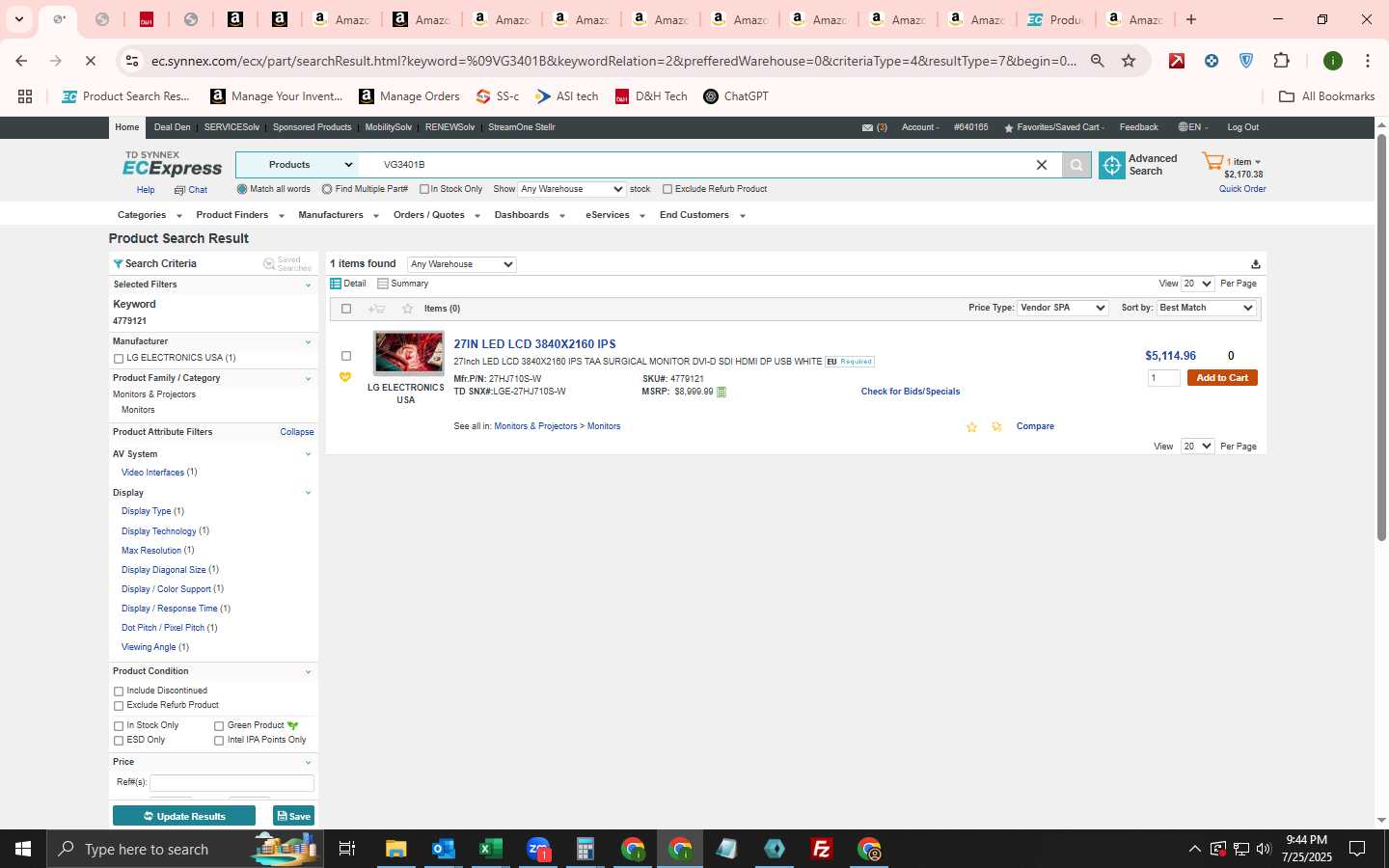The width and height of the screenshot is (1389, 868).
Task: Open the Product Finders menu
Action: 240,215
